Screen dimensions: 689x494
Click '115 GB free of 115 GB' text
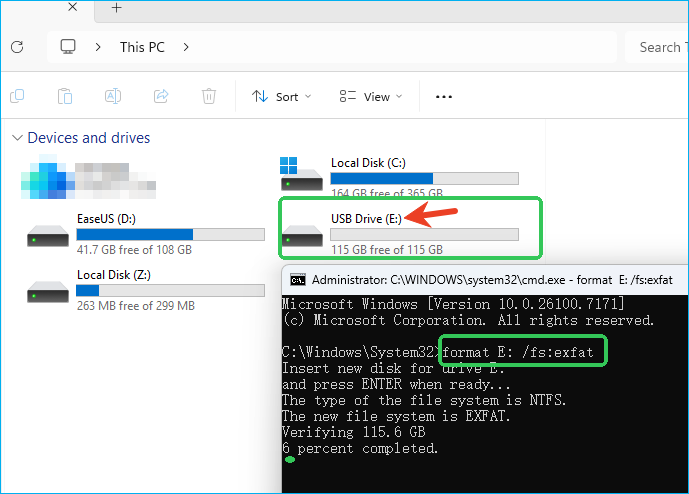(x=387, y=250)
